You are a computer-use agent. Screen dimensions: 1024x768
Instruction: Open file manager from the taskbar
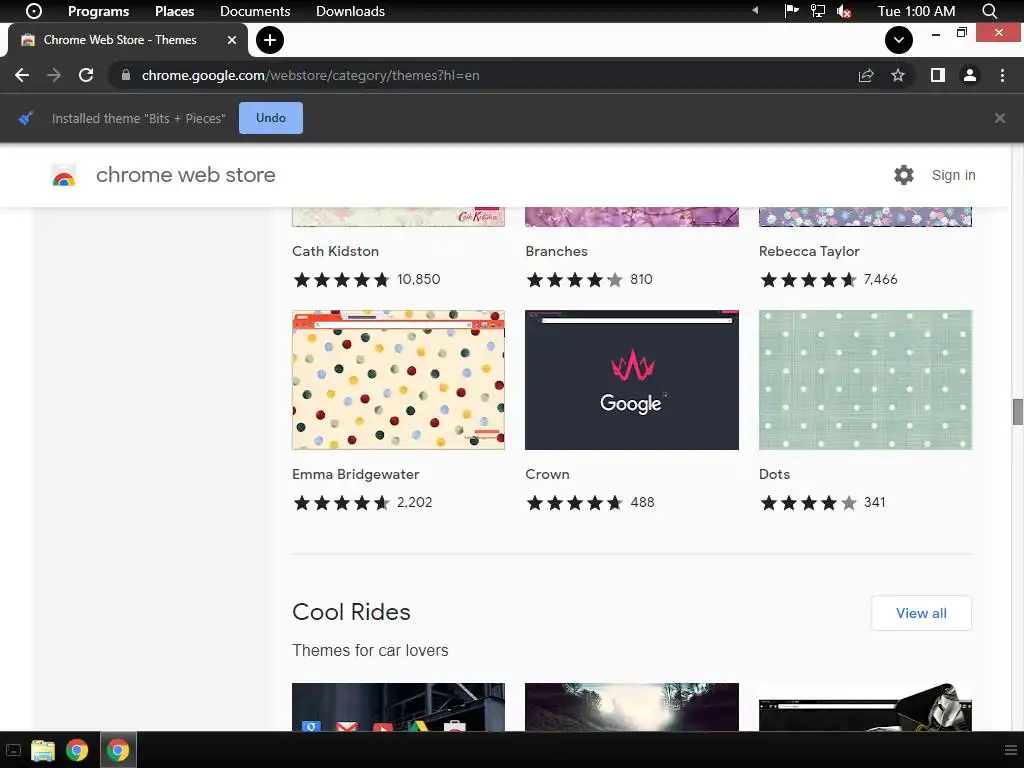click(x=43, y=750)
